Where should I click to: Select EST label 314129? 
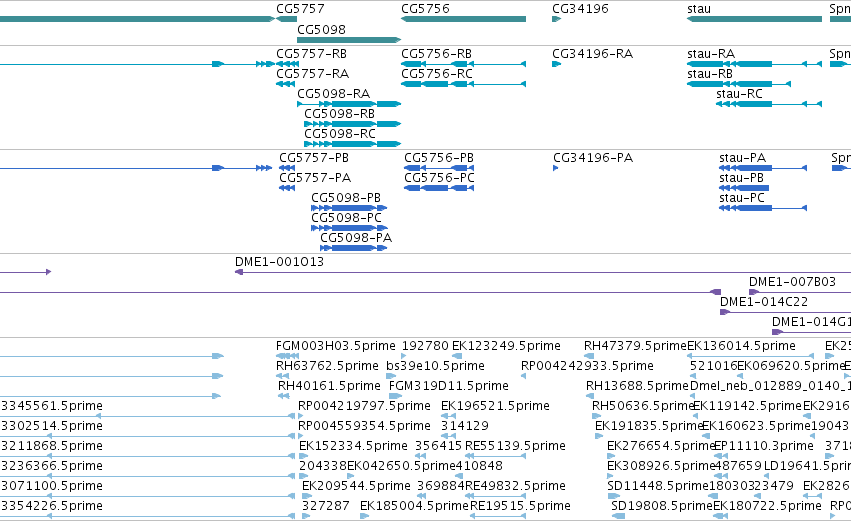(465, 427)
